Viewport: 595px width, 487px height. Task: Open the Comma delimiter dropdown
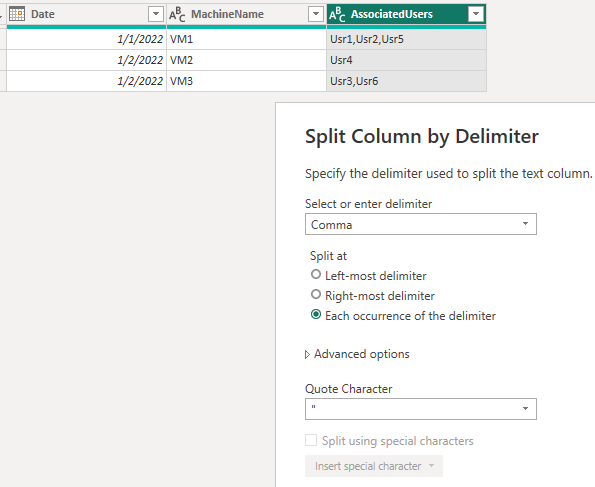(420, 224)
